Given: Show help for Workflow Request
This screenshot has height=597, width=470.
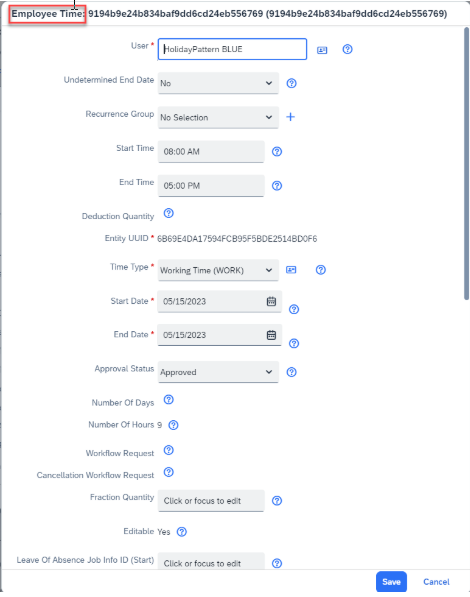Looking at the screenshot, I should (168, 450).
